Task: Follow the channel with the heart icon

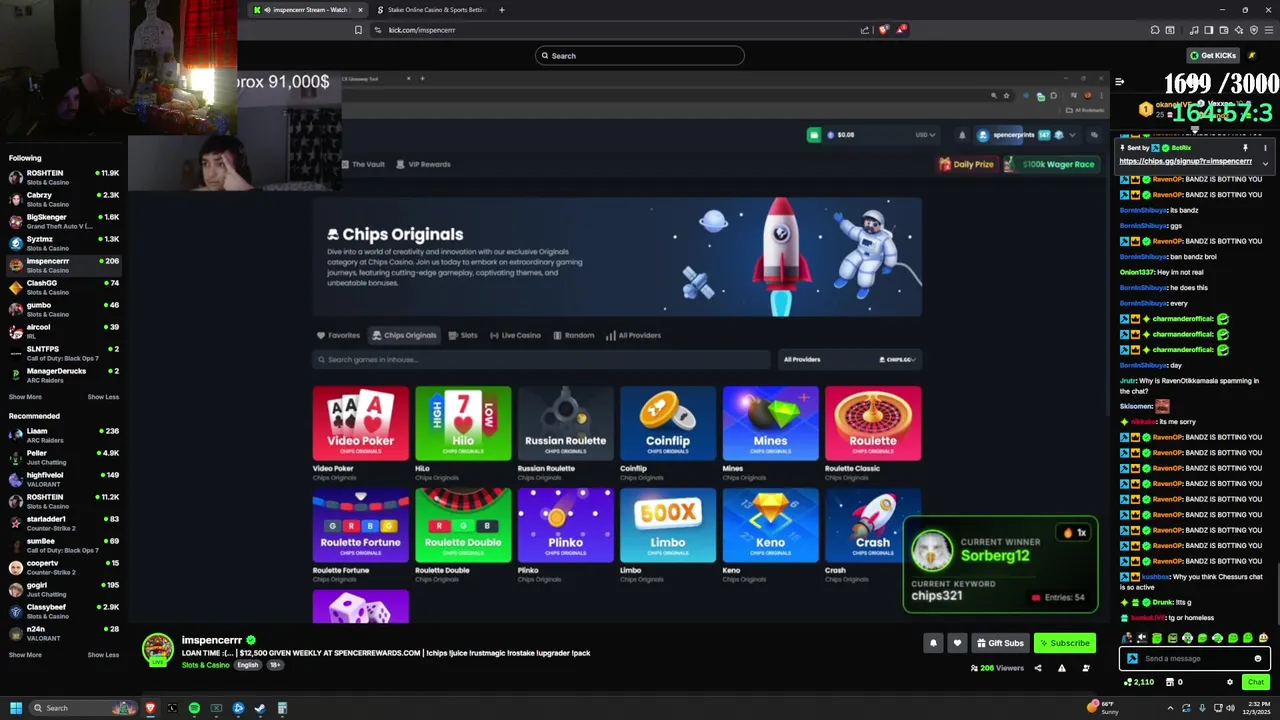Action: tap(957, 643)
